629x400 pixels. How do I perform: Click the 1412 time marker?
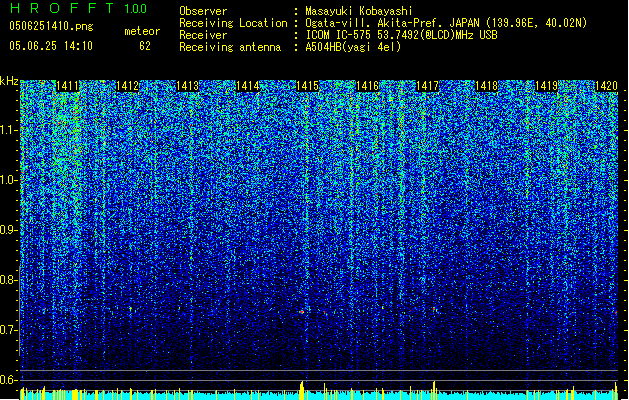127,86
